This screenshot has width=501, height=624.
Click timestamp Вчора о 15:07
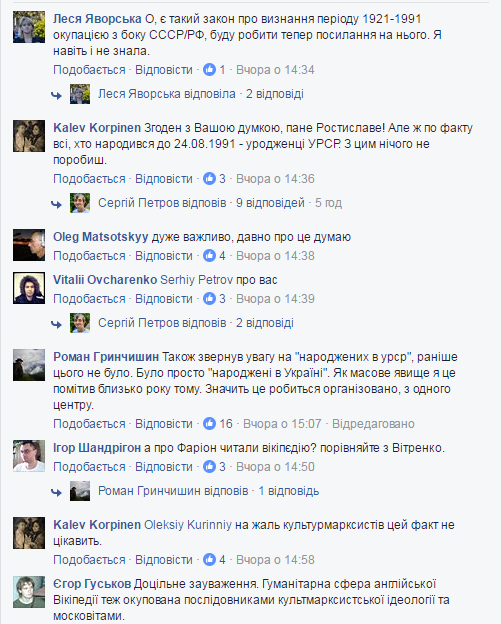pos(282,424)
